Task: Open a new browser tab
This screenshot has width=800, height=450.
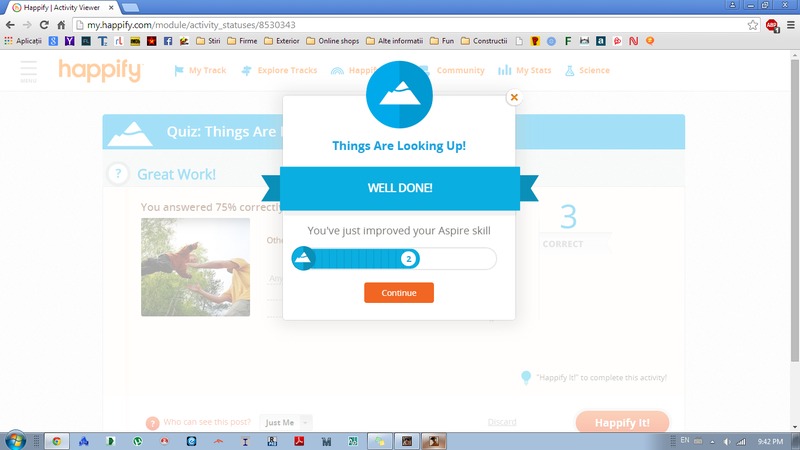Action: point(131,8)
